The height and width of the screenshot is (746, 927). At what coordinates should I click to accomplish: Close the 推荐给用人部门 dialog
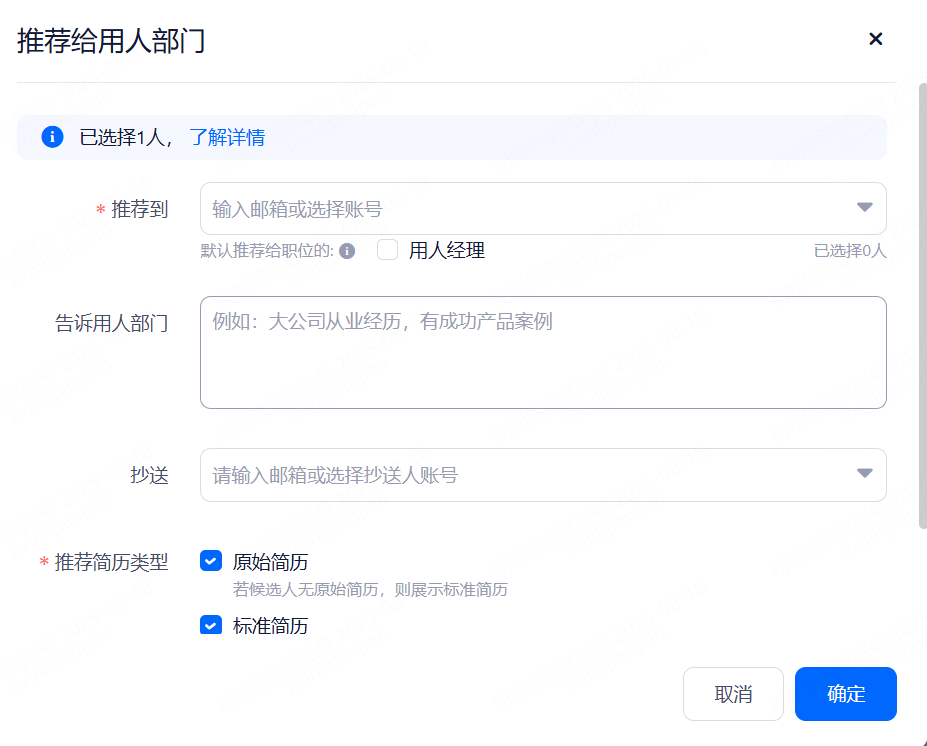(875, 39)
